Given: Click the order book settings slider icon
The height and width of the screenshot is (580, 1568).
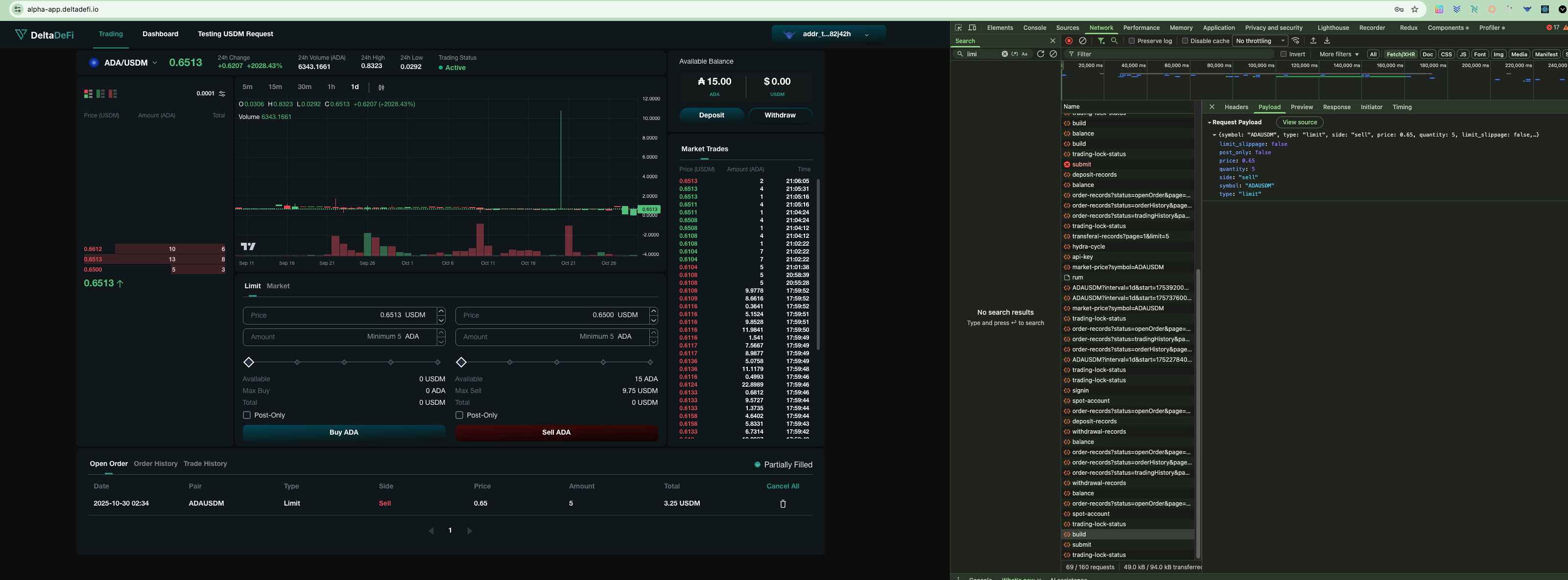Looking at the screenshot, I should pyautogui.click(x=222, y=93).
